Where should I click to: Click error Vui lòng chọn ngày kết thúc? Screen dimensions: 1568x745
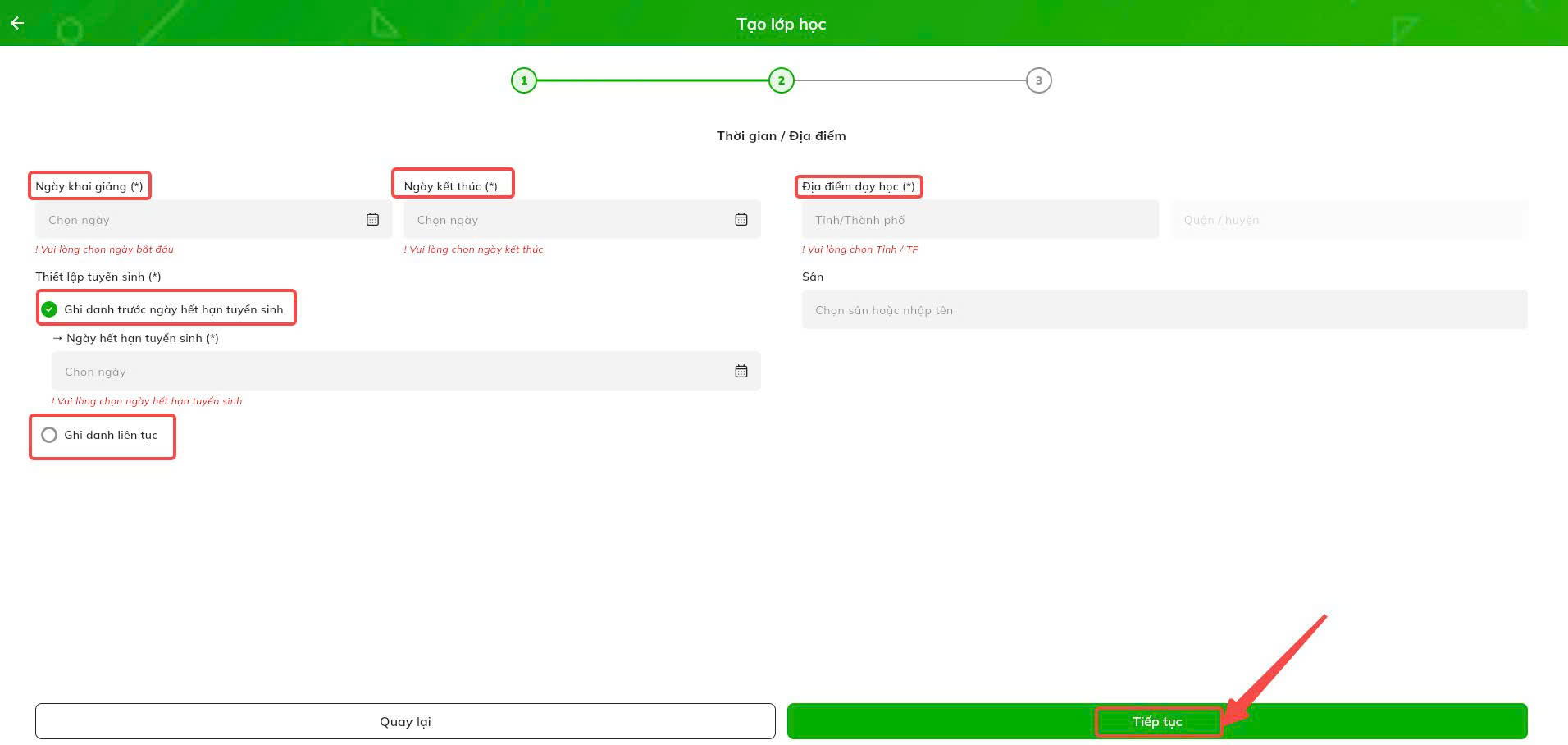(x=473, y=249)
